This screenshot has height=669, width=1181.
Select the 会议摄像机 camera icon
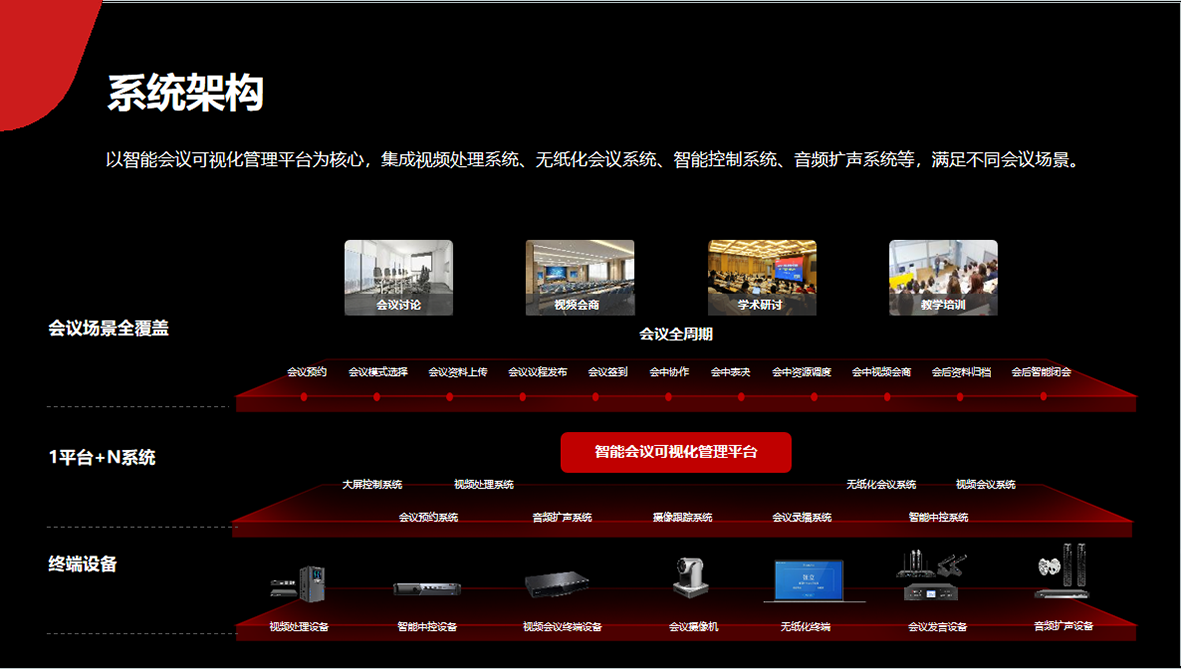[692, 580]
